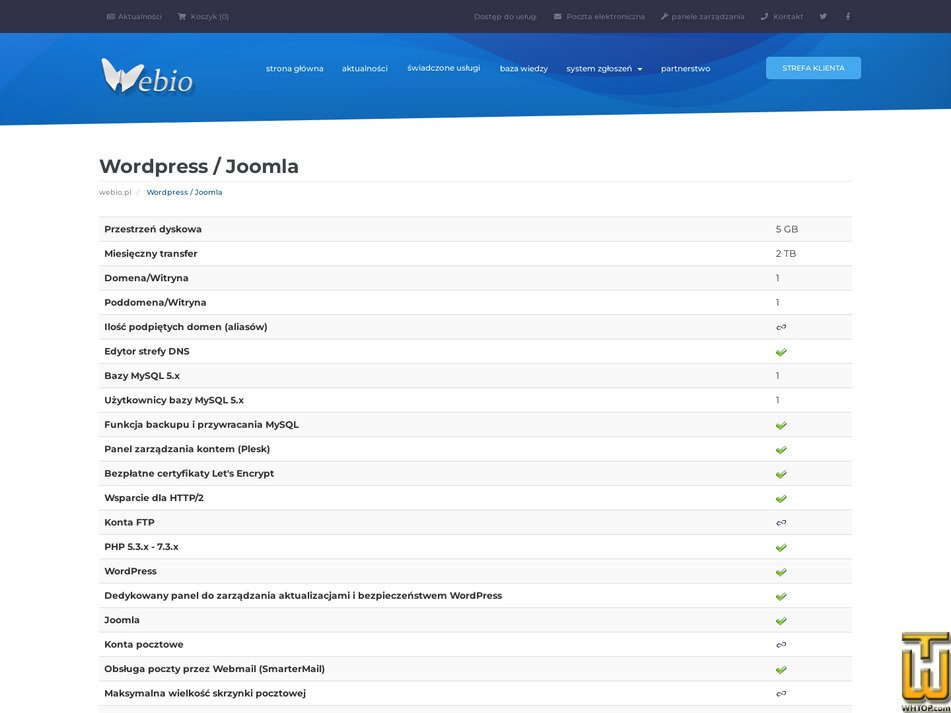Click the Dostęp do usług label
951x713 pixels.
(x=506, y=17)
